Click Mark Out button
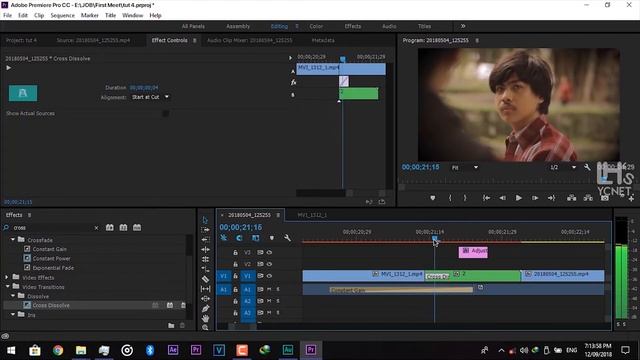640x360 pixels. coord(465,198)
